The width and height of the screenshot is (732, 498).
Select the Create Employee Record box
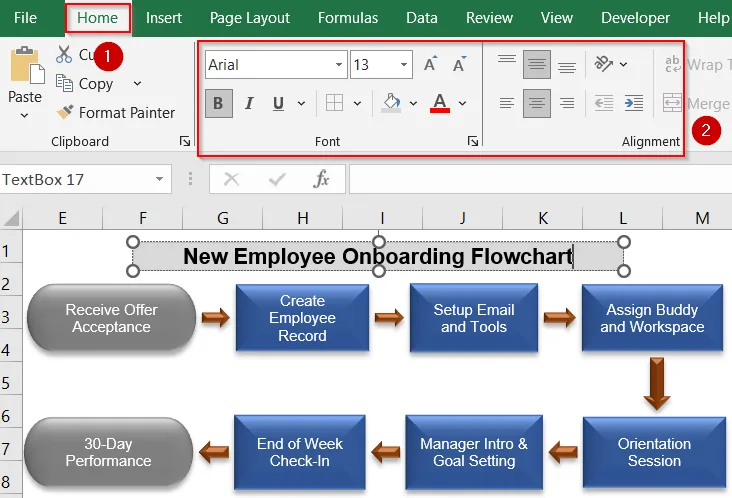[302, 318]
